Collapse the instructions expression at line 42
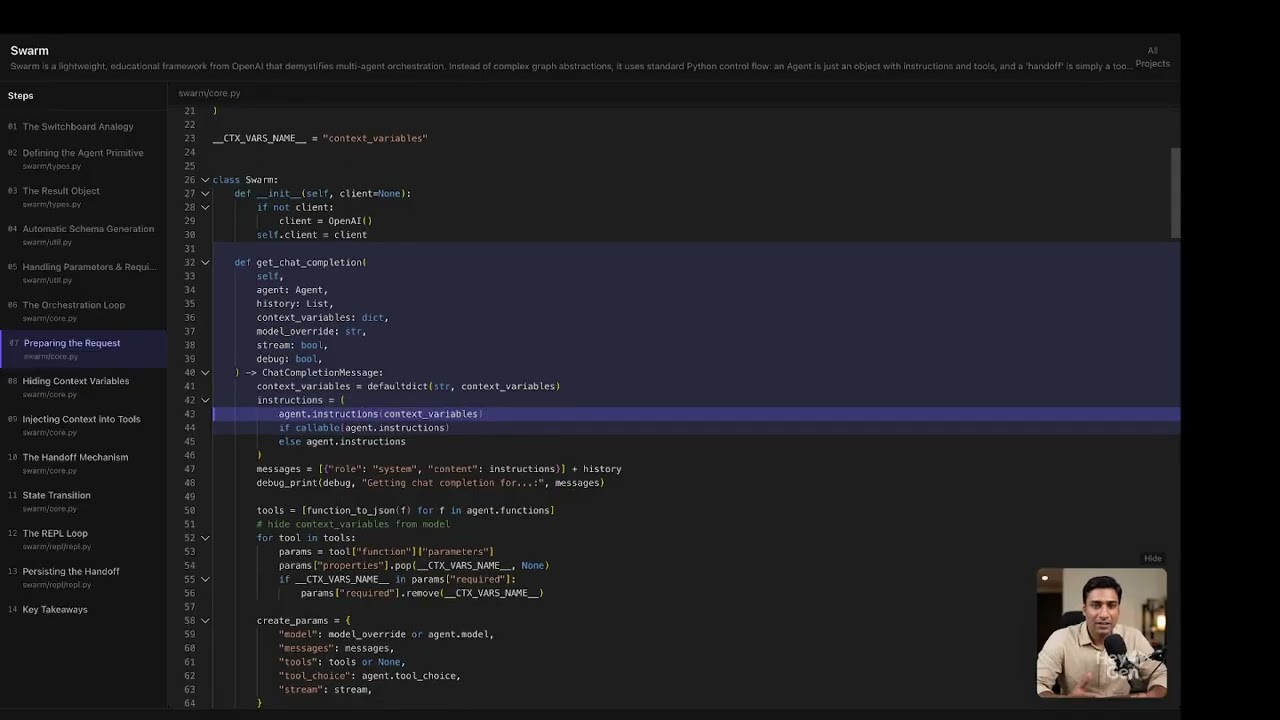This screenshot has width=1280, height=720. [205, 400]
